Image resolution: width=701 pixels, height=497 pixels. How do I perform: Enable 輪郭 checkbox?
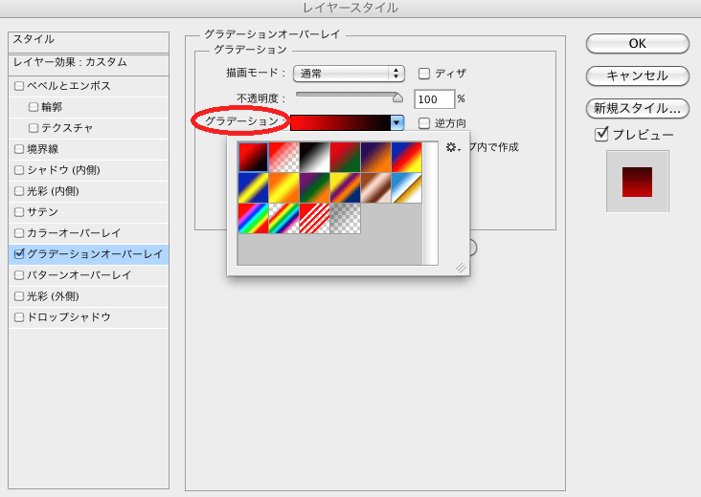click(x=33, y=107)
